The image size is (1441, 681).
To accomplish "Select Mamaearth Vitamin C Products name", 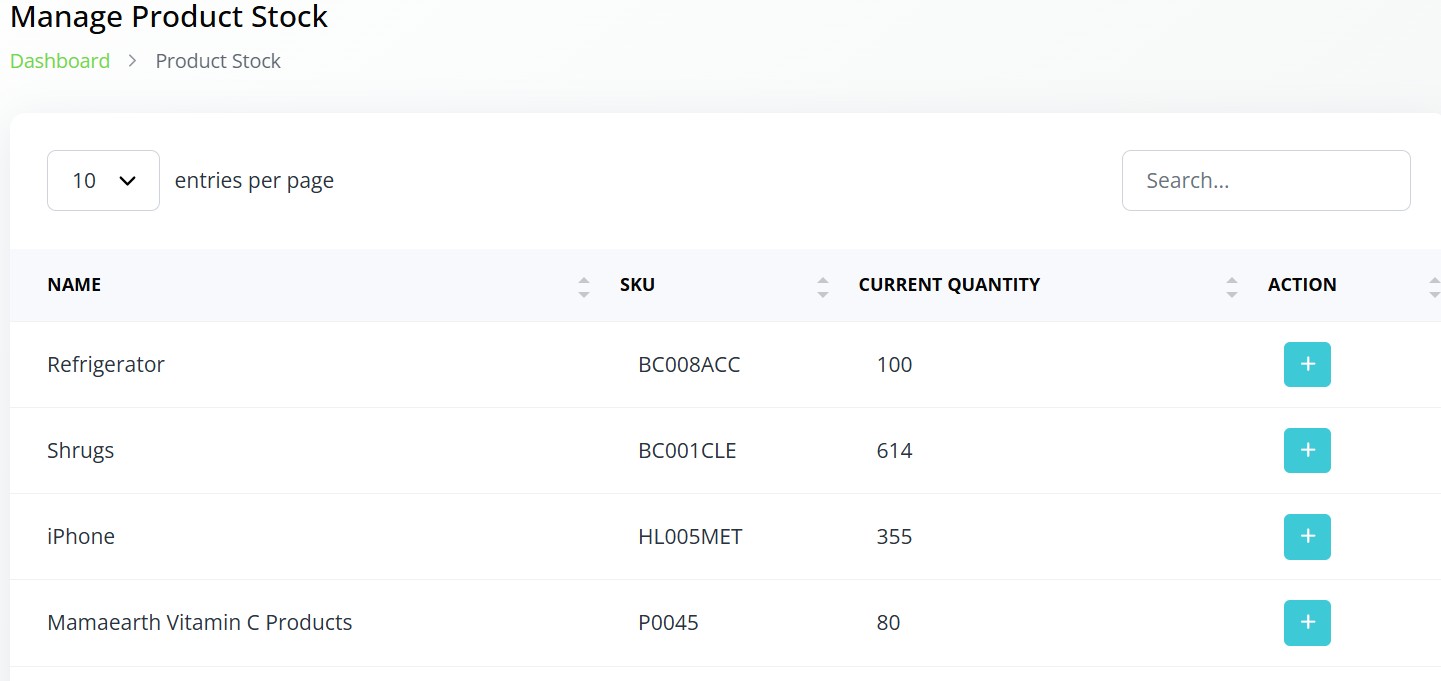I will tap(200, 623).
